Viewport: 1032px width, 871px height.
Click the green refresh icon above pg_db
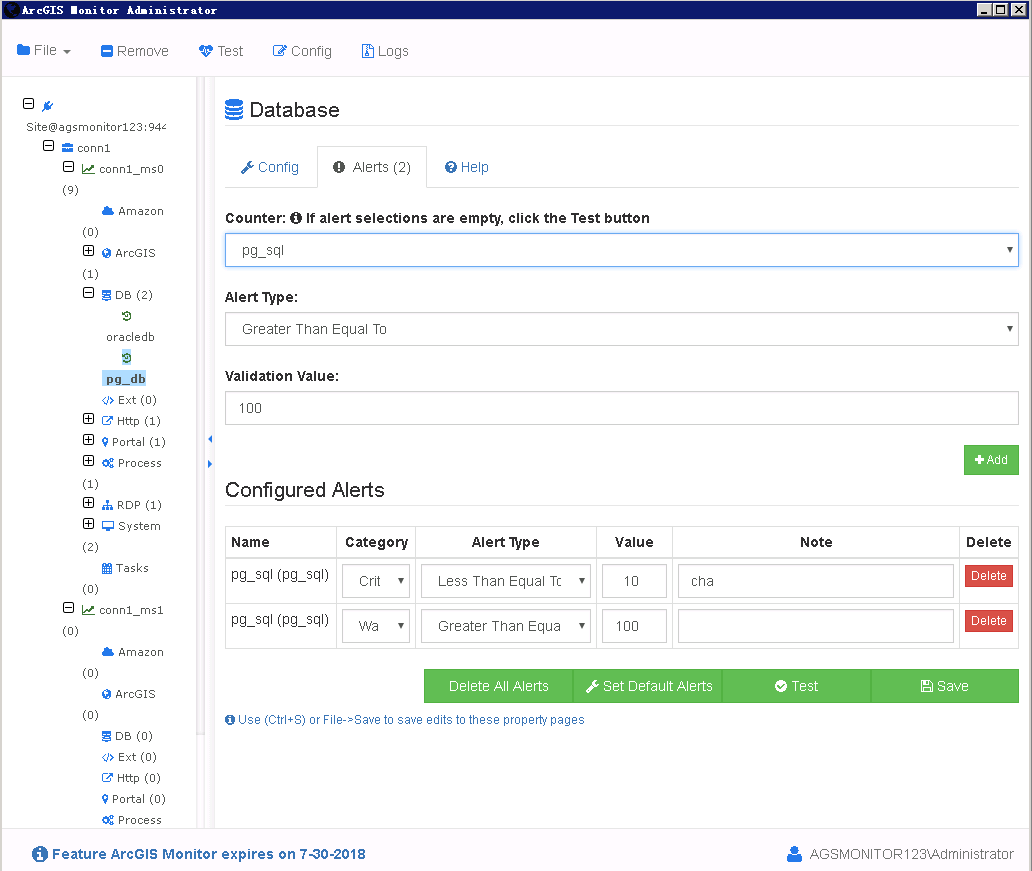pyautogui.click(x=126, y=358)
